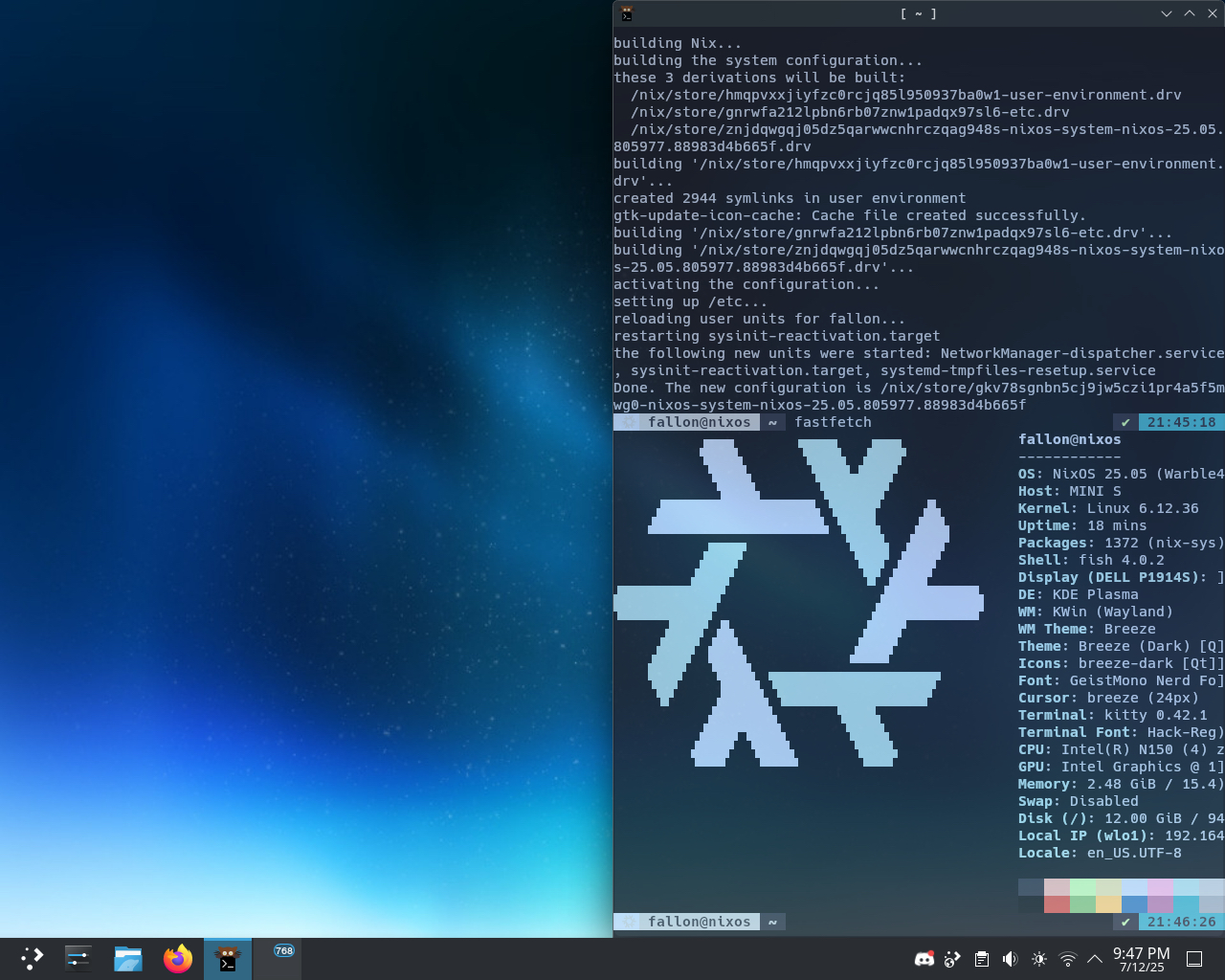Click the Peek at Desktop button
Image resolution: width=1225 pixels, height=980 pixels.
tap(1194, 959)
